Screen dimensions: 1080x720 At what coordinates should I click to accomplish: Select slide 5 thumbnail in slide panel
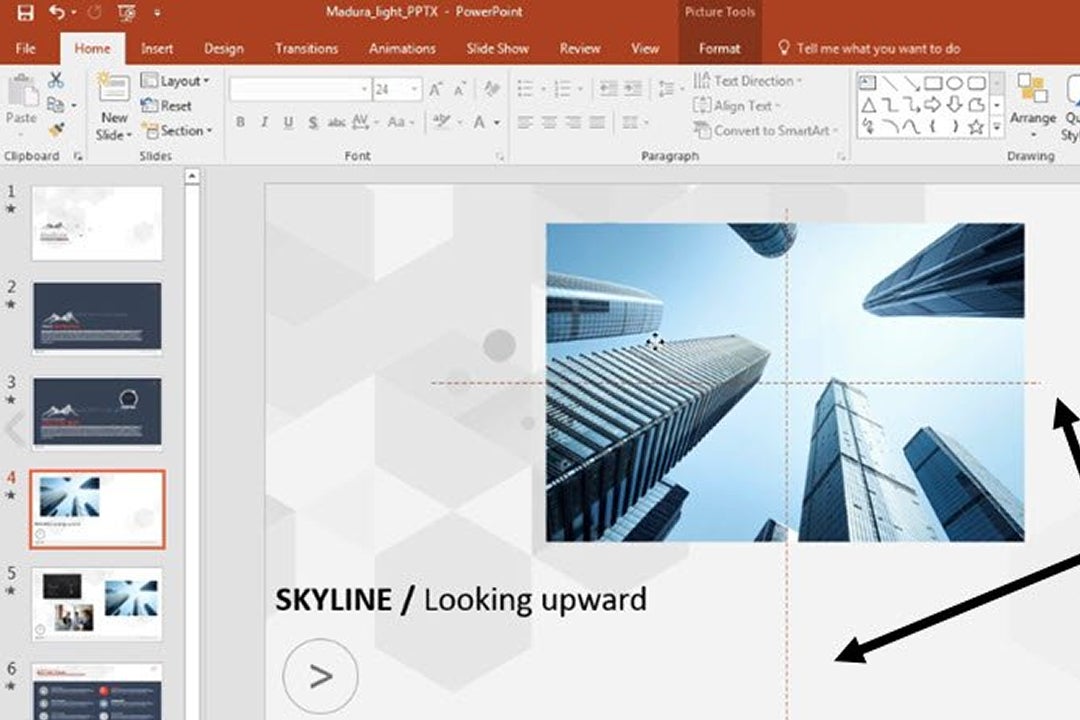click(x=97, y=604)
